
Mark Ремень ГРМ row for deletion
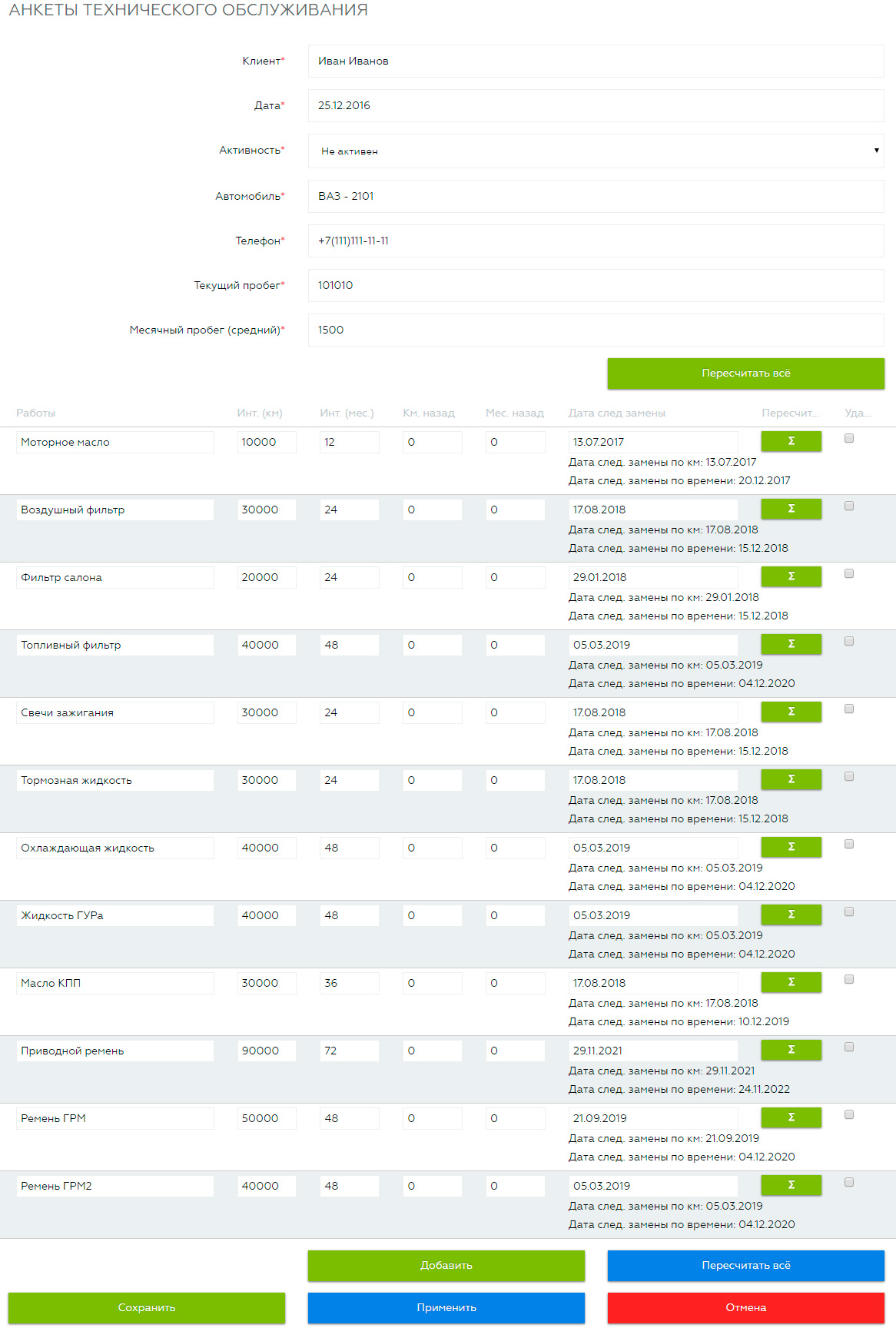click(849, 1114)
